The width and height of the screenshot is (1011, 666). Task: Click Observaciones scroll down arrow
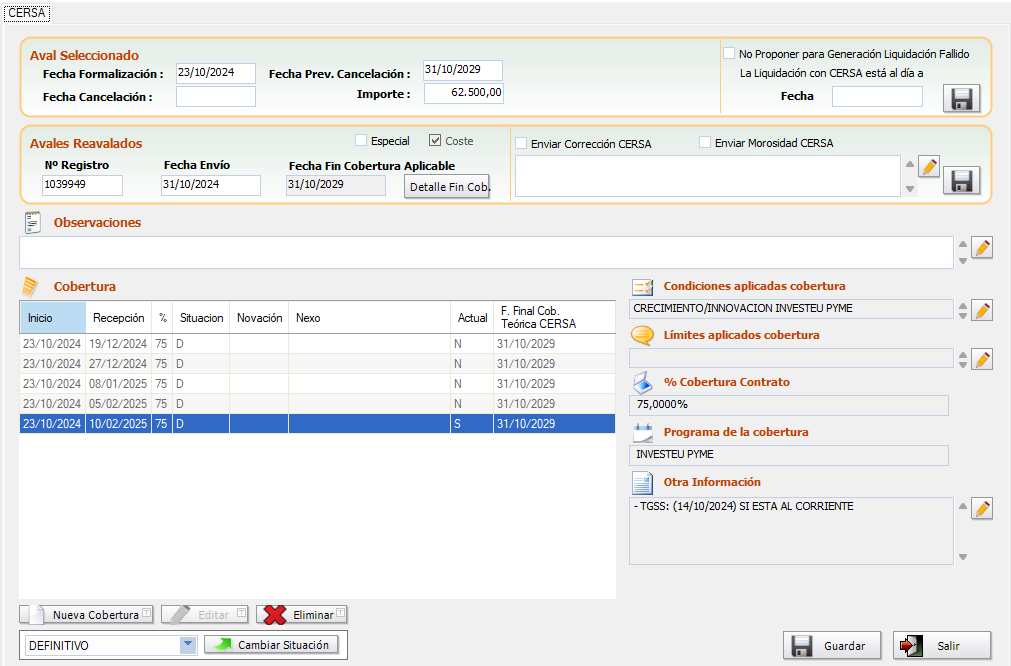tap(963, 261)
